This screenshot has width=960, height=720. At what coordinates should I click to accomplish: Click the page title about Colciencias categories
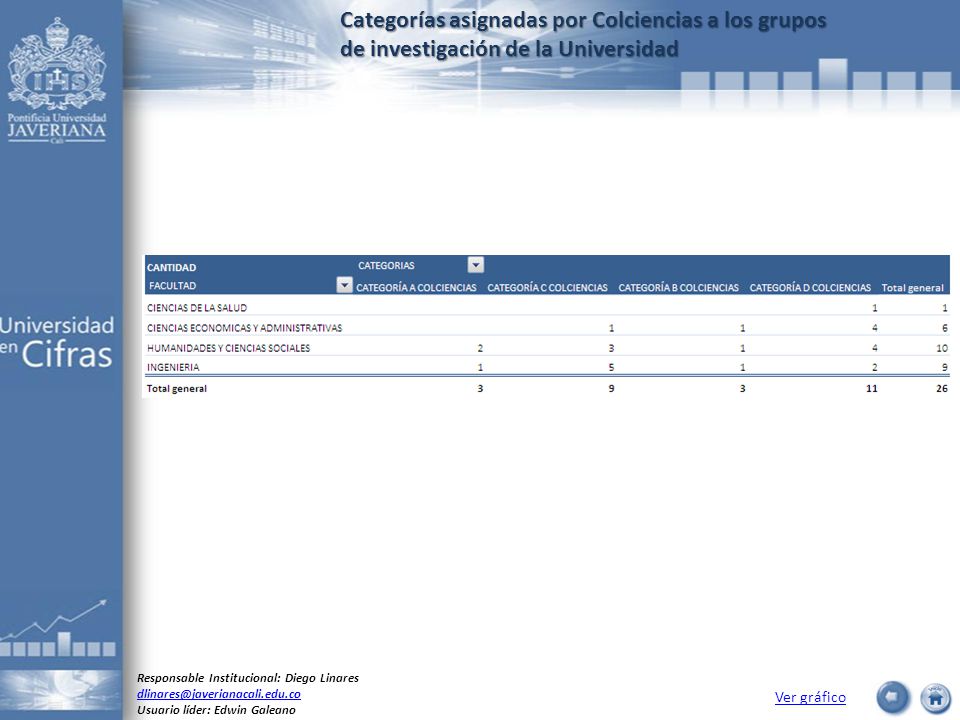click(583, 34)
